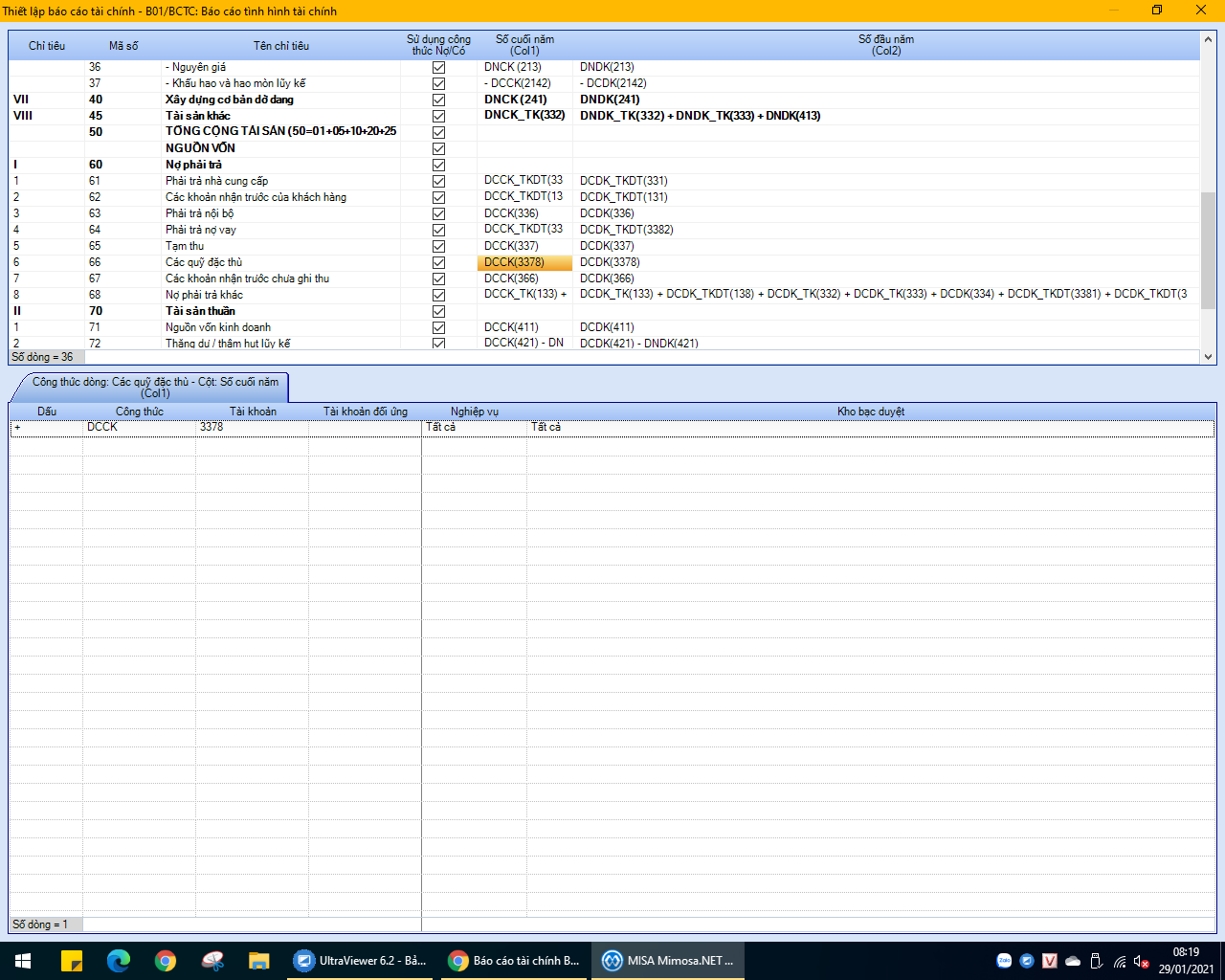Click 'Số đầu năm (Col2)' column header

click(x=886, y=46)
